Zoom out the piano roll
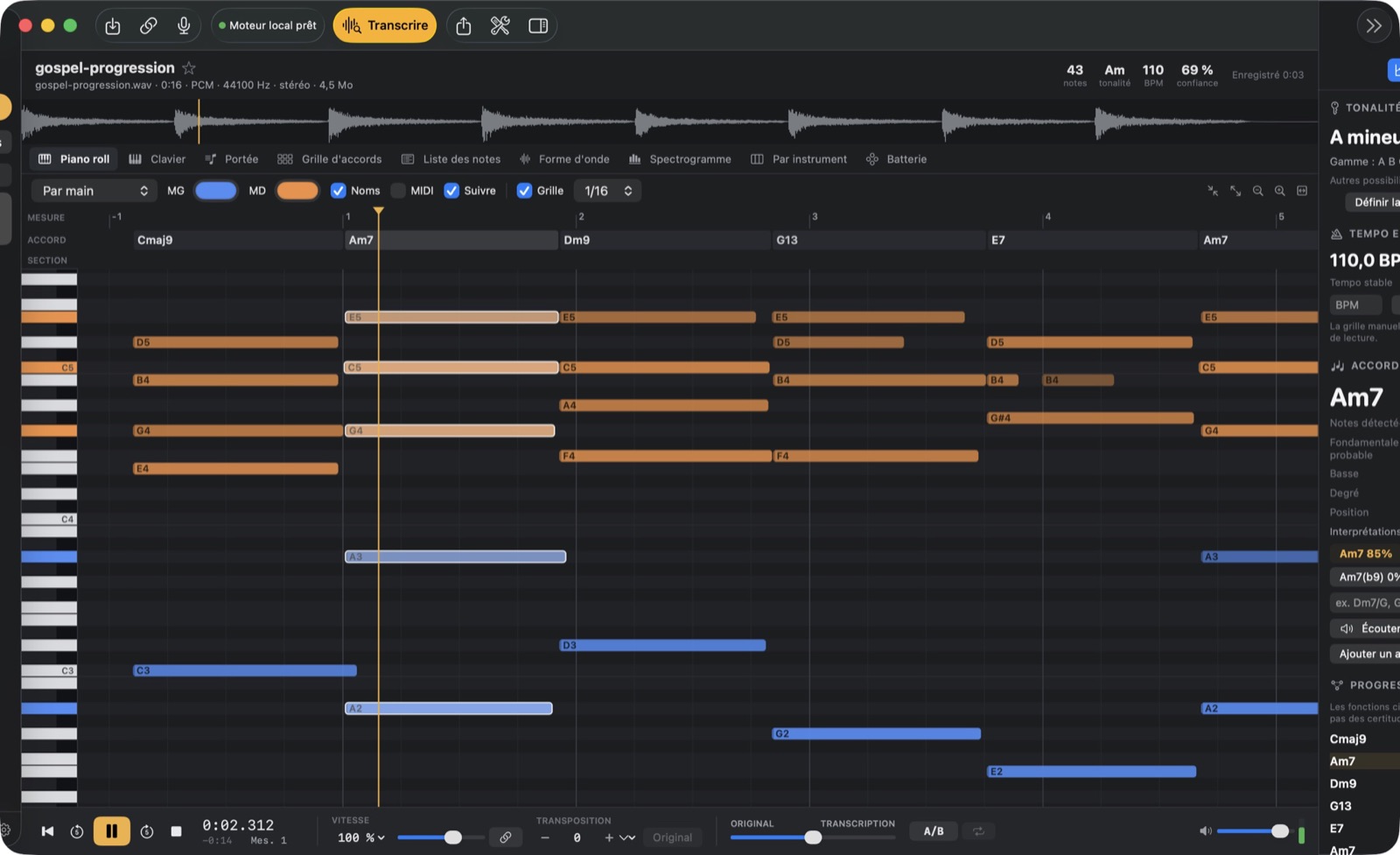The height and width of the screenshot is (855, 1400). pyautogui.click(x=1257, y=191)
